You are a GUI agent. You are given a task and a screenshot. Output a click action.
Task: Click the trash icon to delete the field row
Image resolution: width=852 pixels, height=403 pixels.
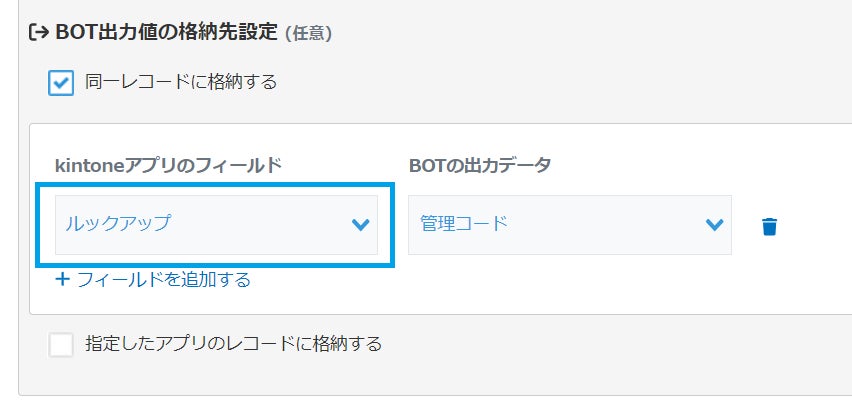(769, 226)
